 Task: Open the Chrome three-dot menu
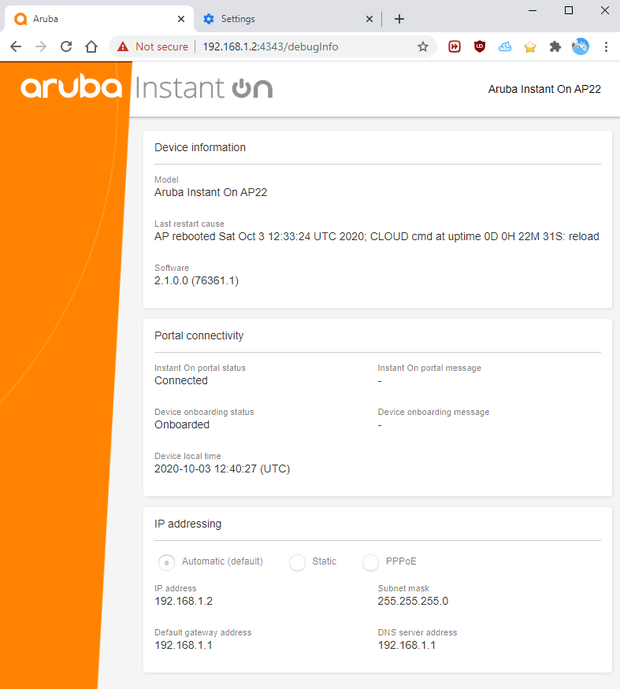pyautogui.click(x=606, y=47)
